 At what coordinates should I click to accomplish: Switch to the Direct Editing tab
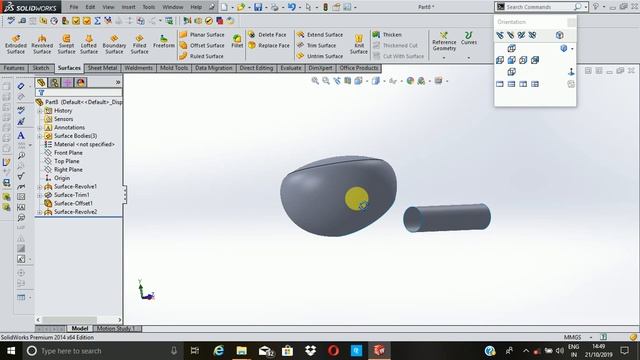point(256,68)
